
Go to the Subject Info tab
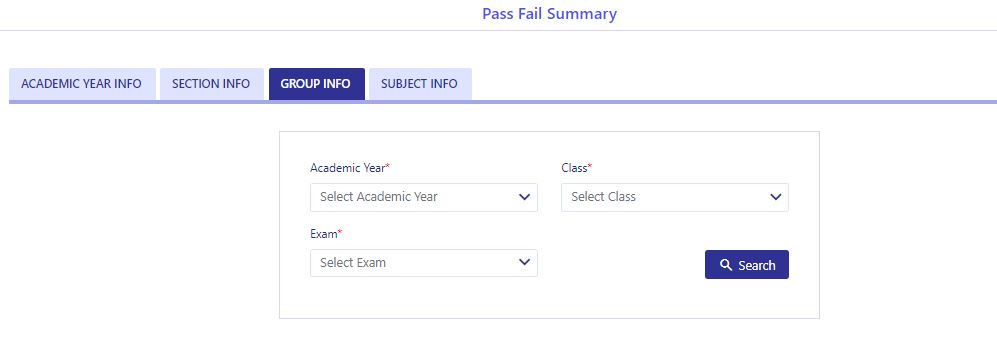point(420,84)
